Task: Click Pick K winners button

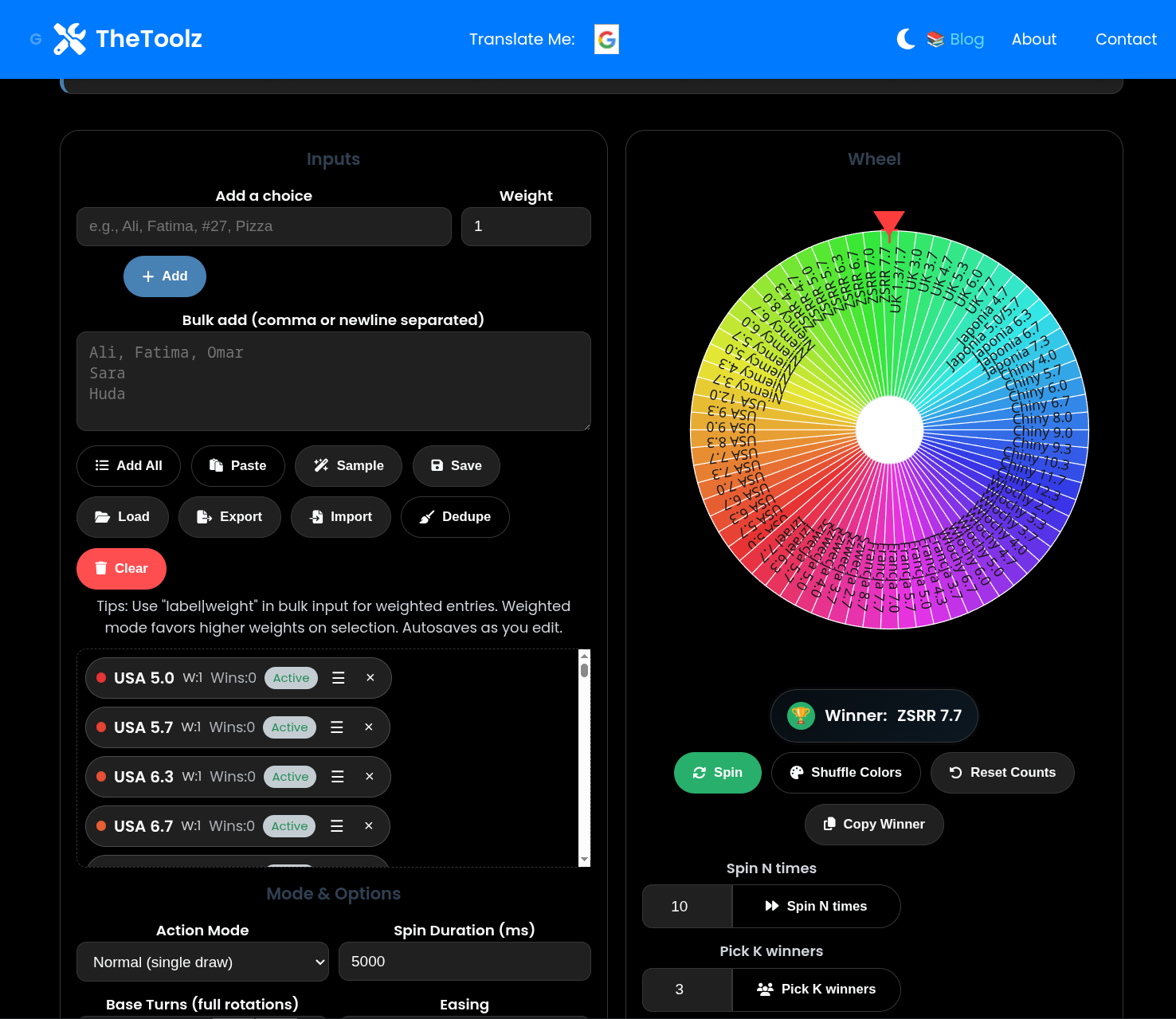Action: click(816, 990)
